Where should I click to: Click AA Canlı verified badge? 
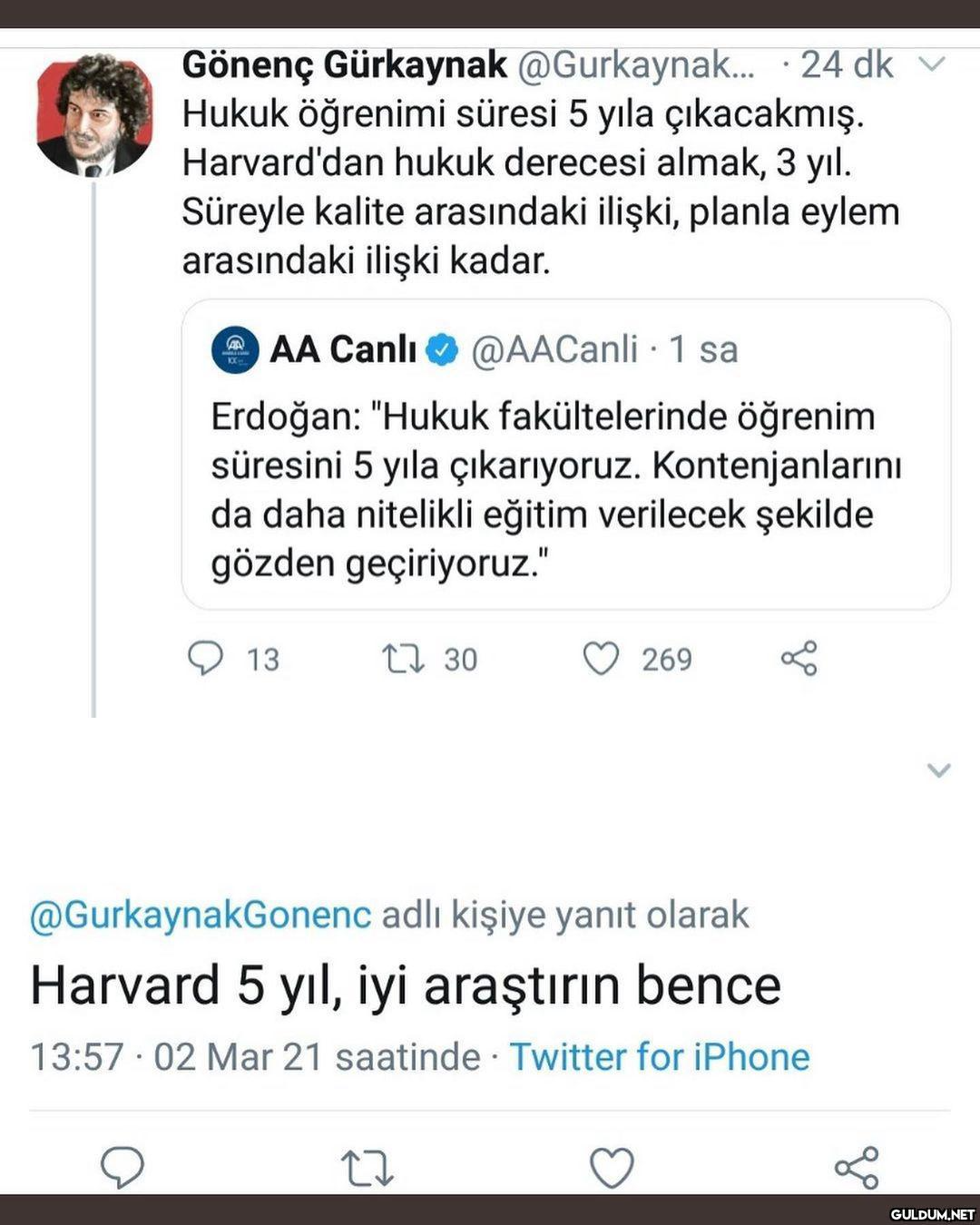[443, 349]
